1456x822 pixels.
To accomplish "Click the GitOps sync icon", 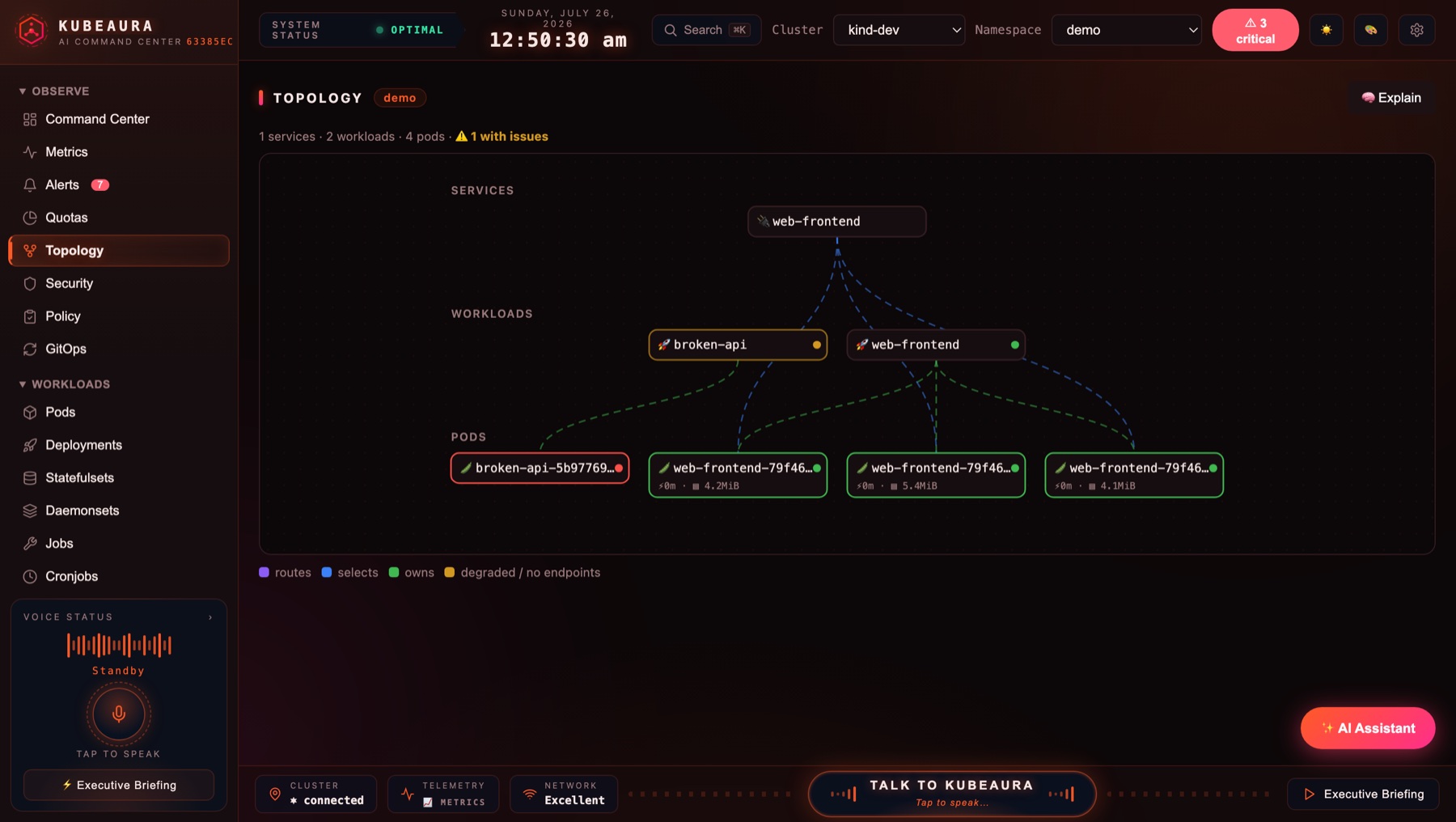I will 30,349.
